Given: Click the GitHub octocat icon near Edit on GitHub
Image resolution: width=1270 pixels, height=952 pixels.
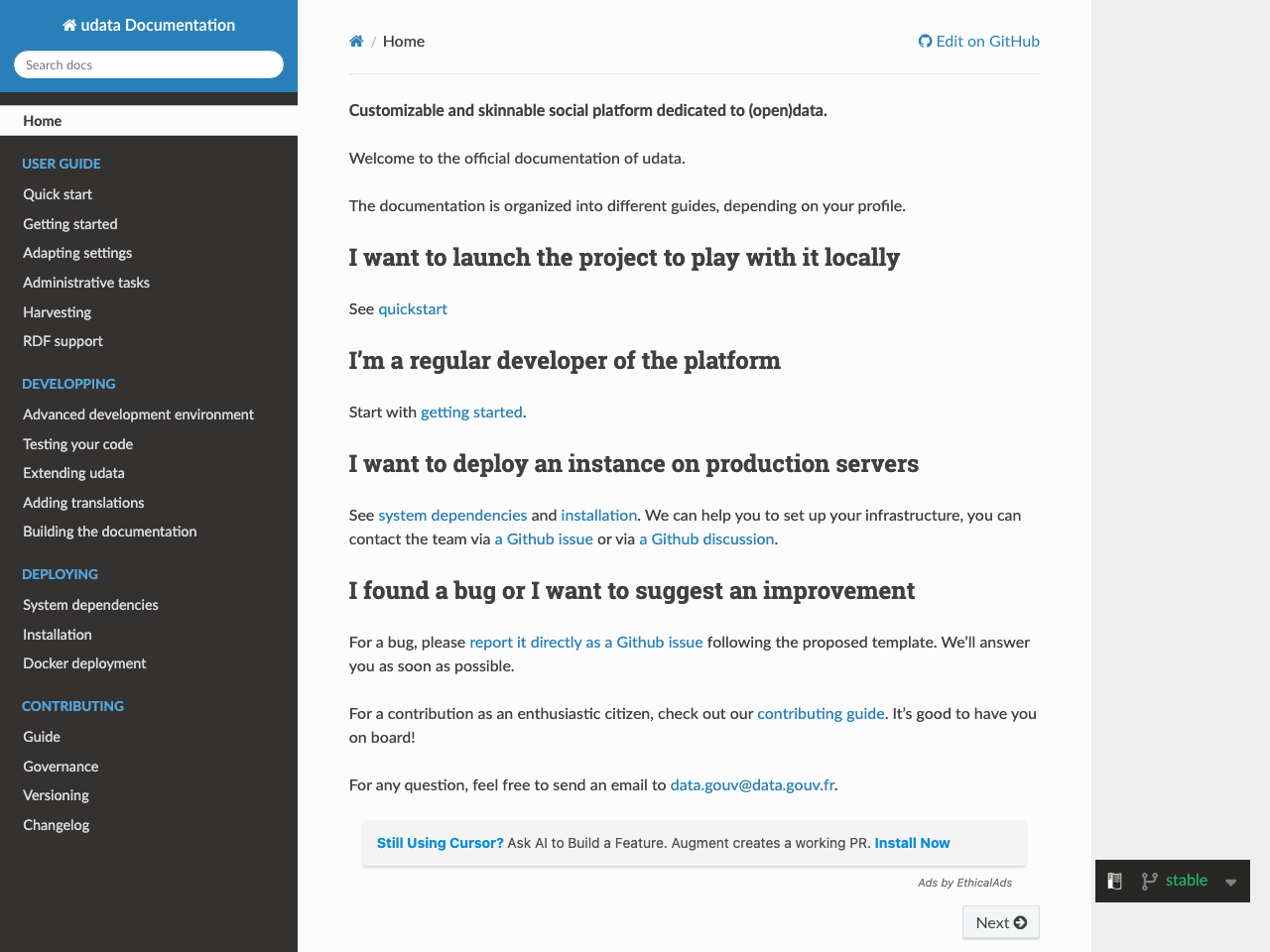Looking at the screenshot, I should (925, 41).
